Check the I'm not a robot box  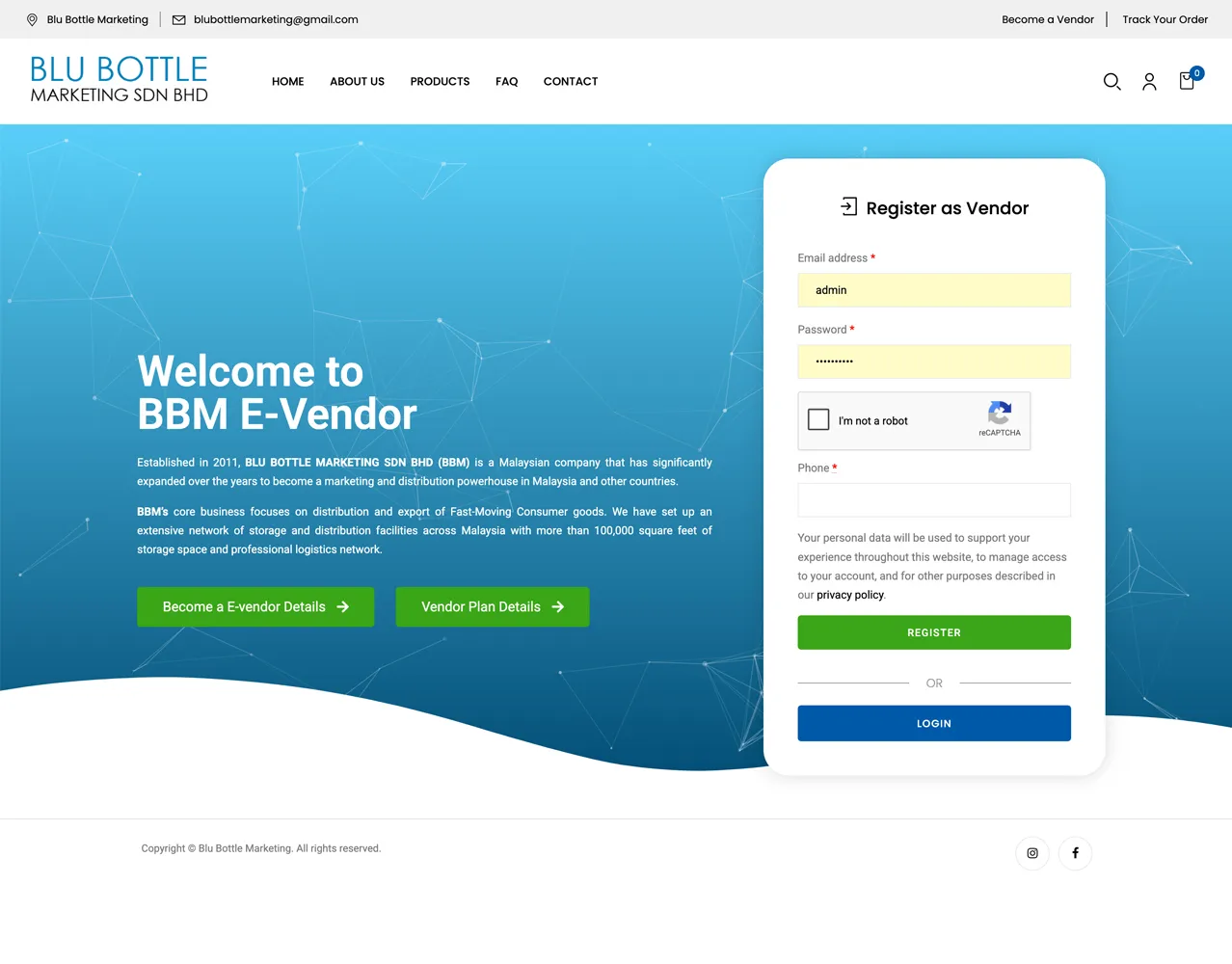818,419
